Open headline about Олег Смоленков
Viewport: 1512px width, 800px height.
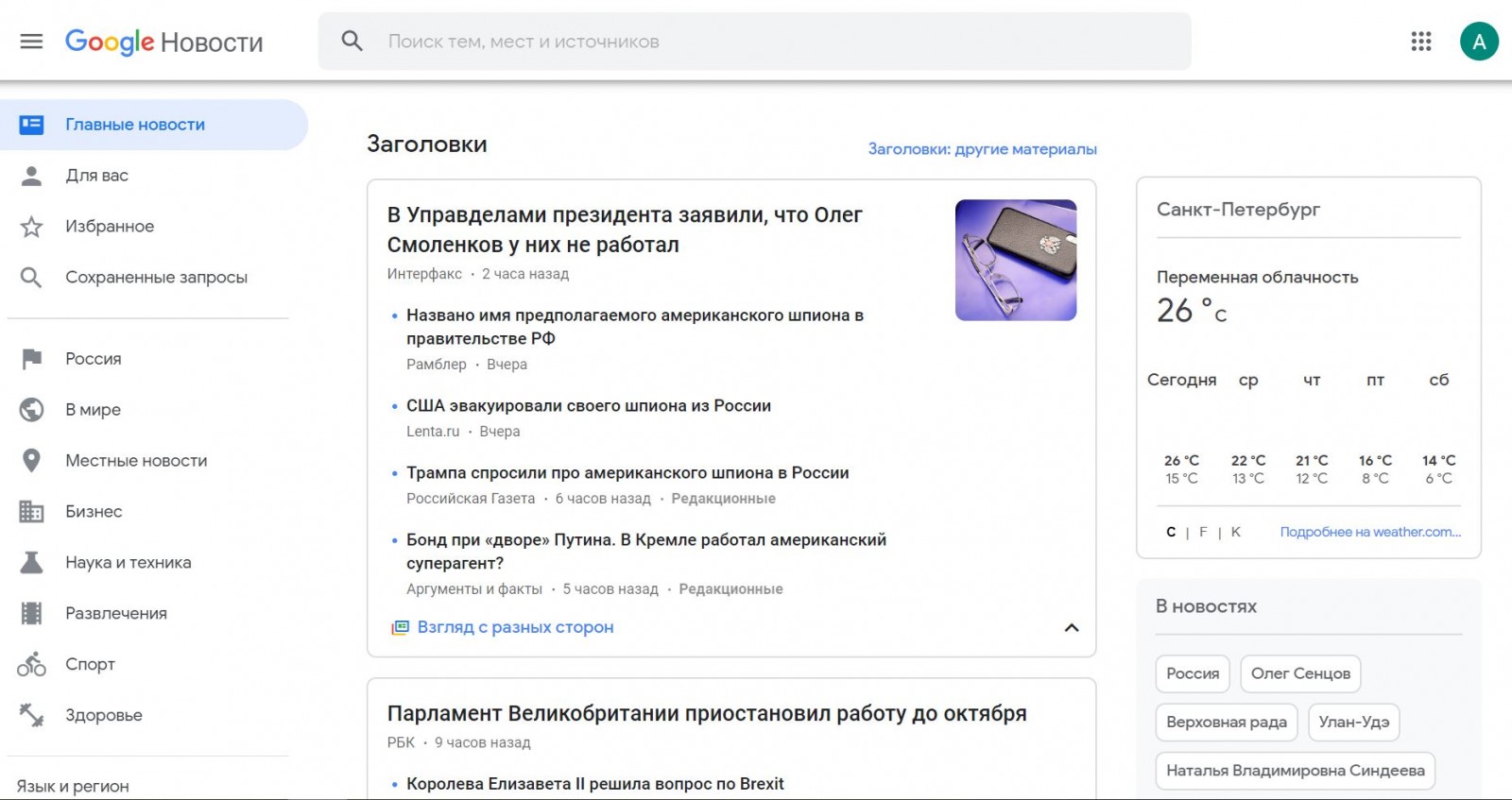tap(625, 230)
